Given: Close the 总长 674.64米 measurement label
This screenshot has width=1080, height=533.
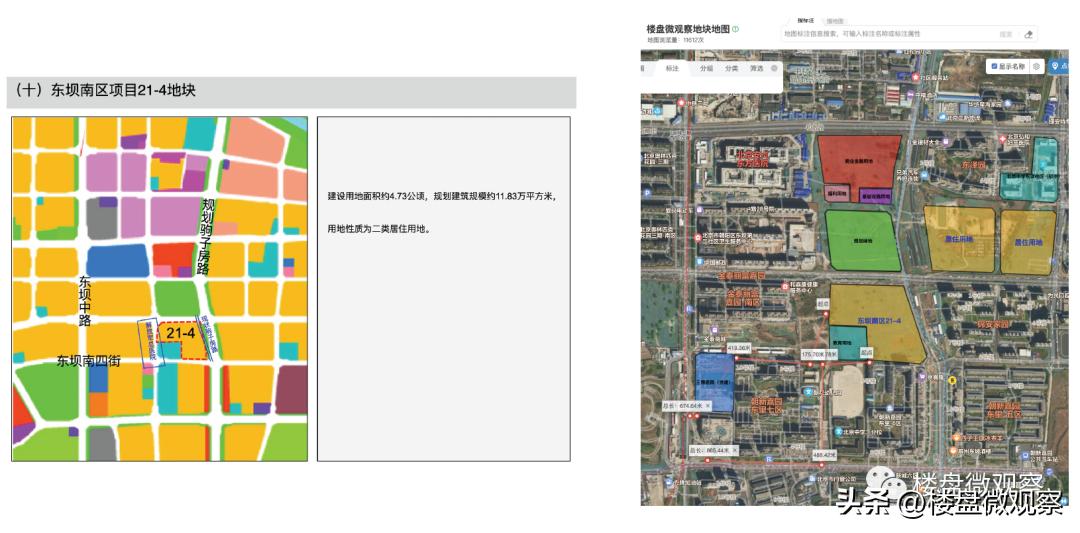Looking at the screenshot, I should pos(707,406).
